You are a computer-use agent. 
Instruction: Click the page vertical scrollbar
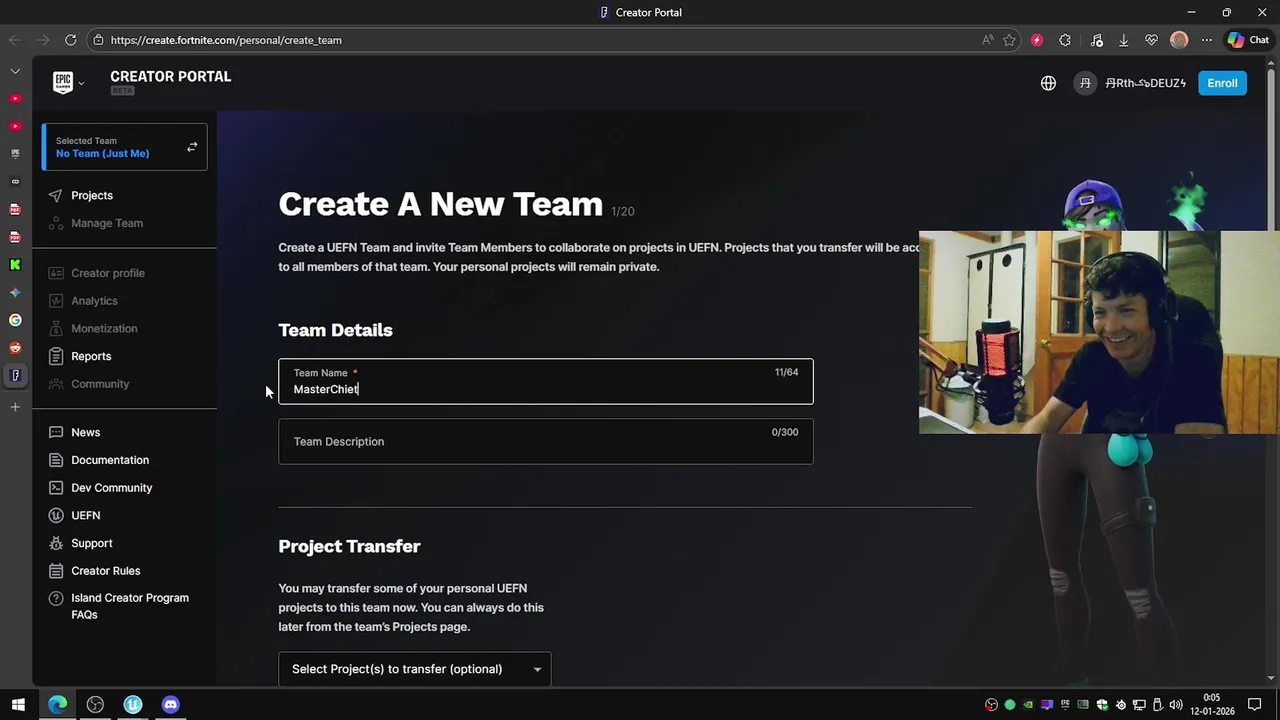point(1272,370)
